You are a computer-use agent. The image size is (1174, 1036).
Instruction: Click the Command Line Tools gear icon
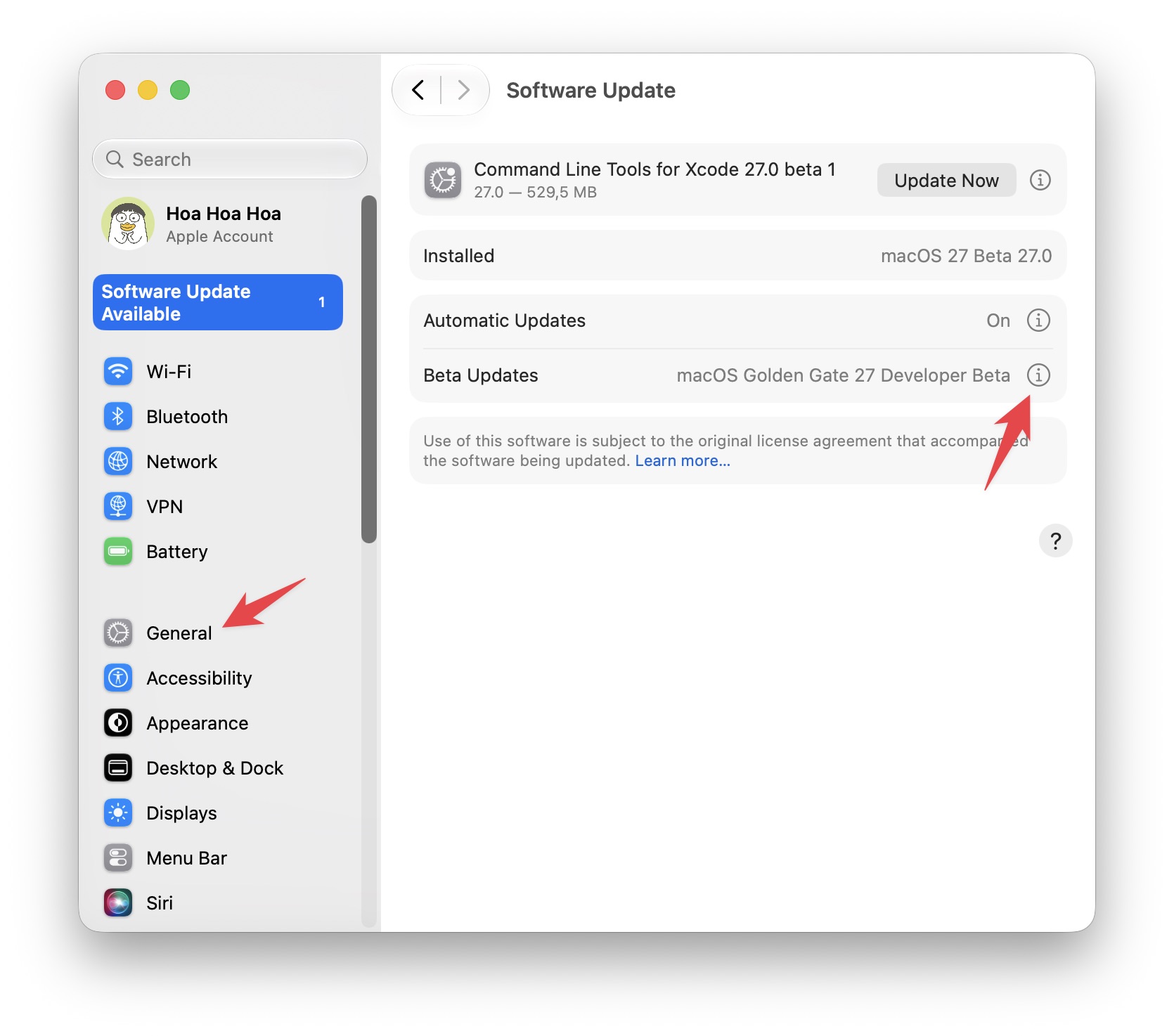[x=443, y=180]
